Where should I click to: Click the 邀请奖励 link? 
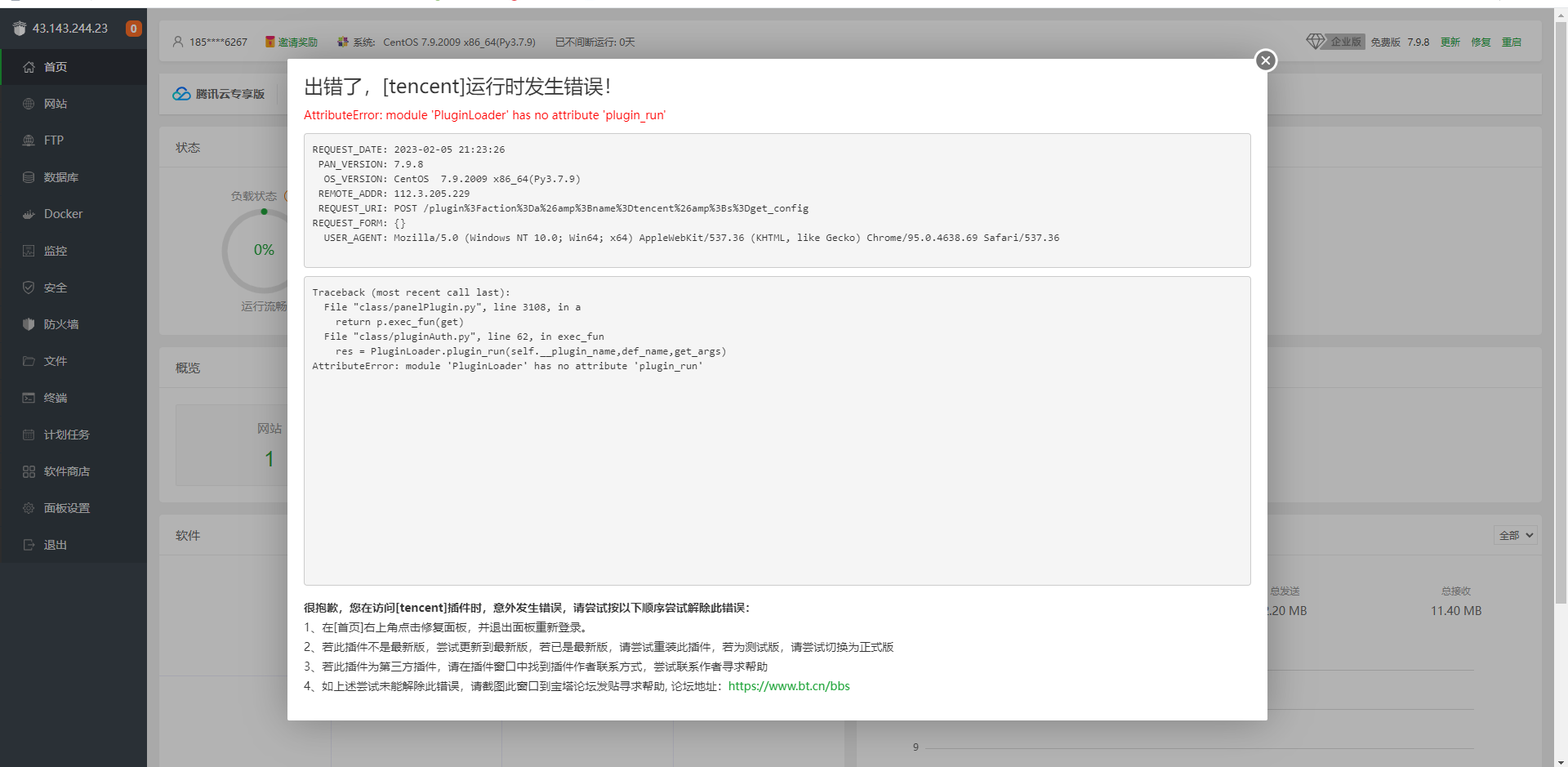pyautogui.click(x=297, y=42)
